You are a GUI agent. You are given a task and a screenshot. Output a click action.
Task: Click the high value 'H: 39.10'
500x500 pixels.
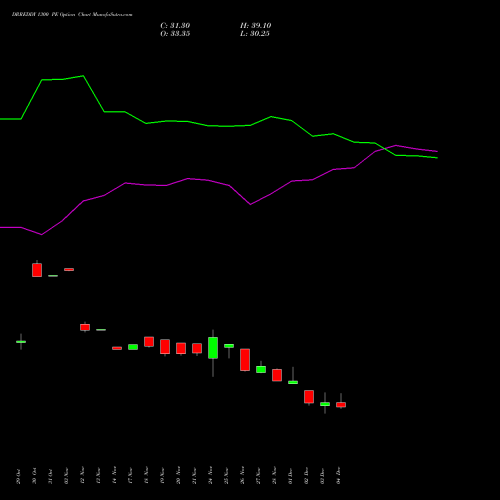[255, 26]
